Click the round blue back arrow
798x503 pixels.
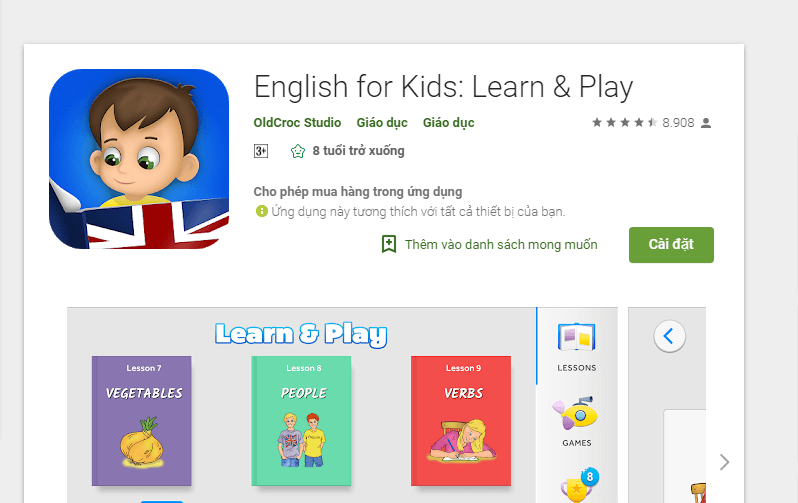click(669, 336)
